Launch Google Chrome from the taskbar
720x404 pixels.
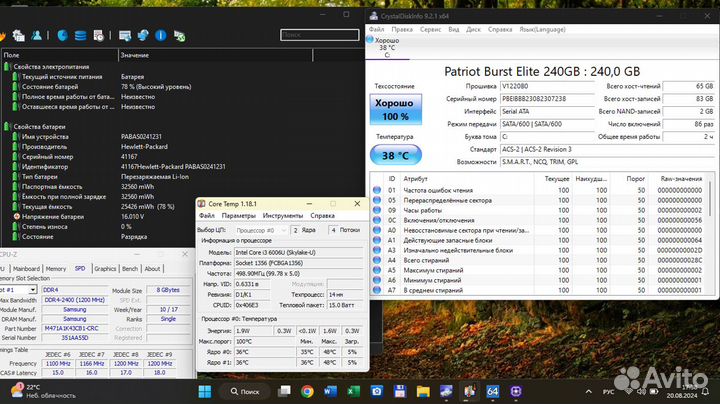(x=307, y=391)
